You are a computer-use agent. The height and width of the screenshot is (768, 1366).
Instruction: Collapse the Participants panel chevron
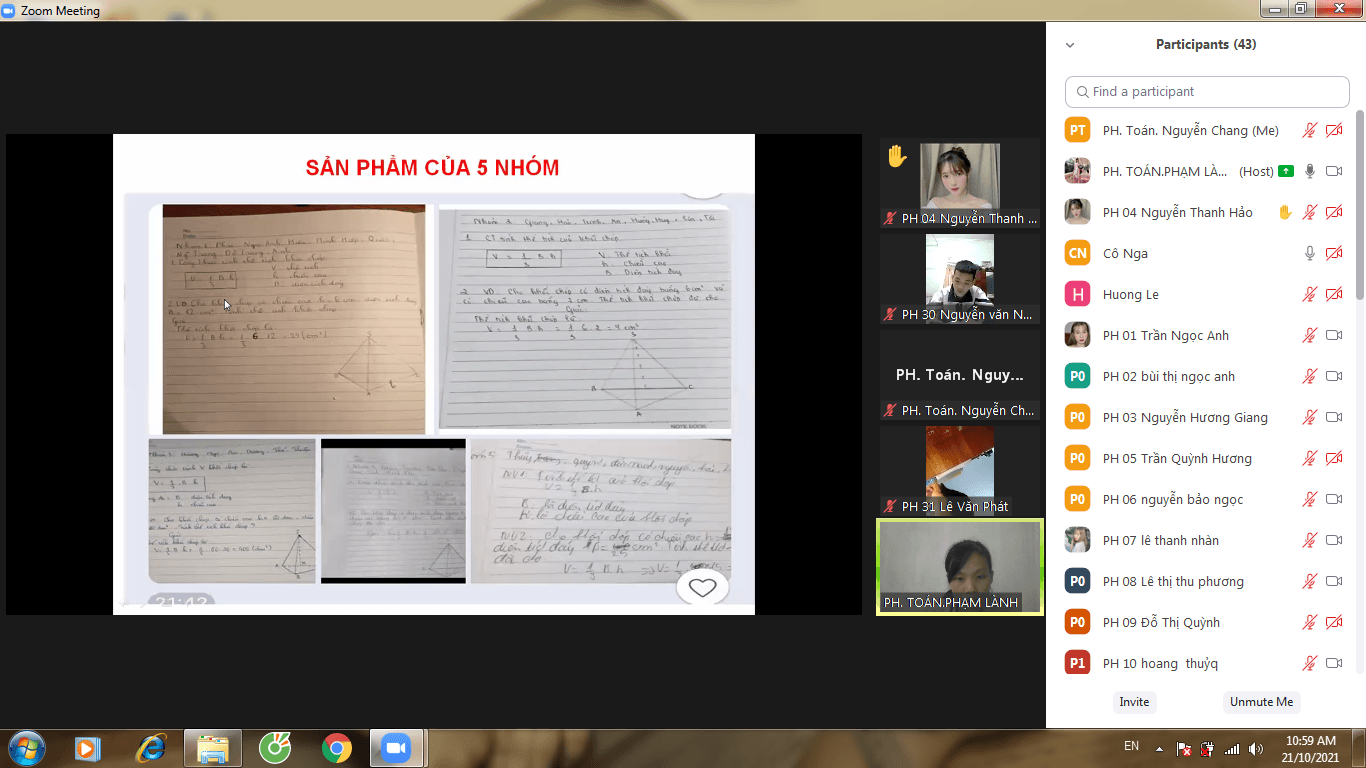[x=1070, y=45]
